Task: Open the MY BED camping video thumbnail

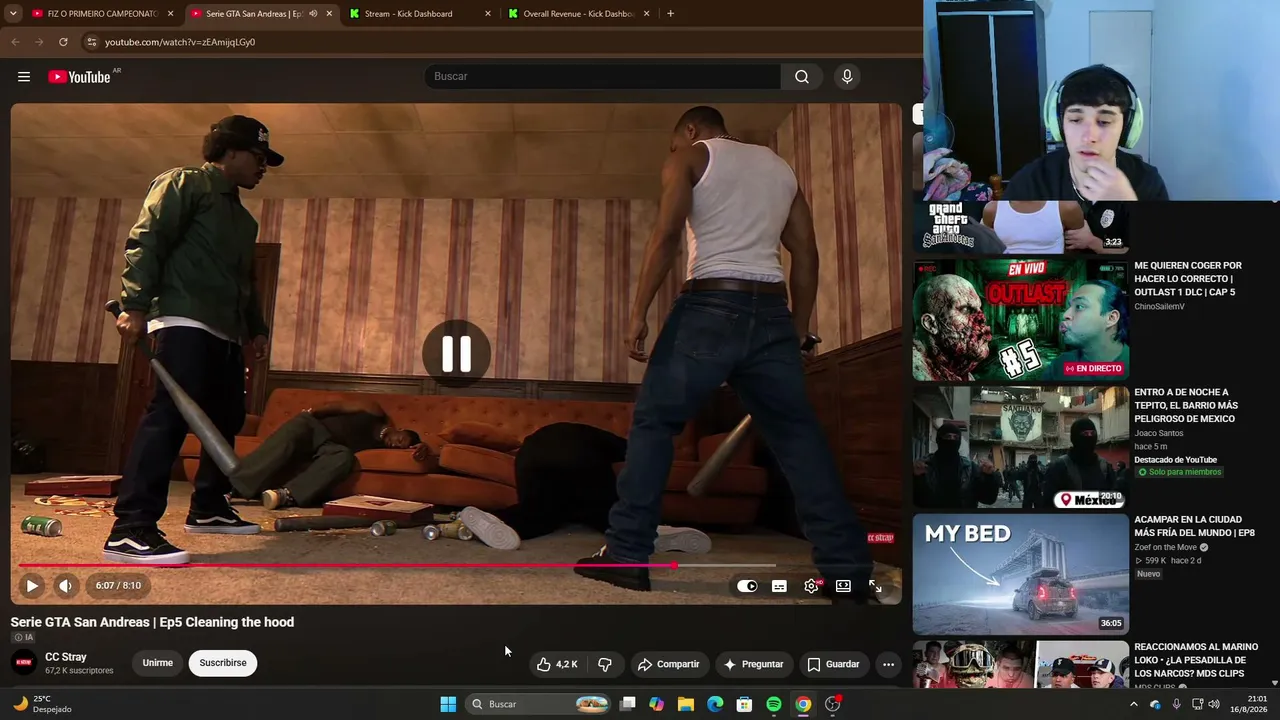Action: 1021,574
